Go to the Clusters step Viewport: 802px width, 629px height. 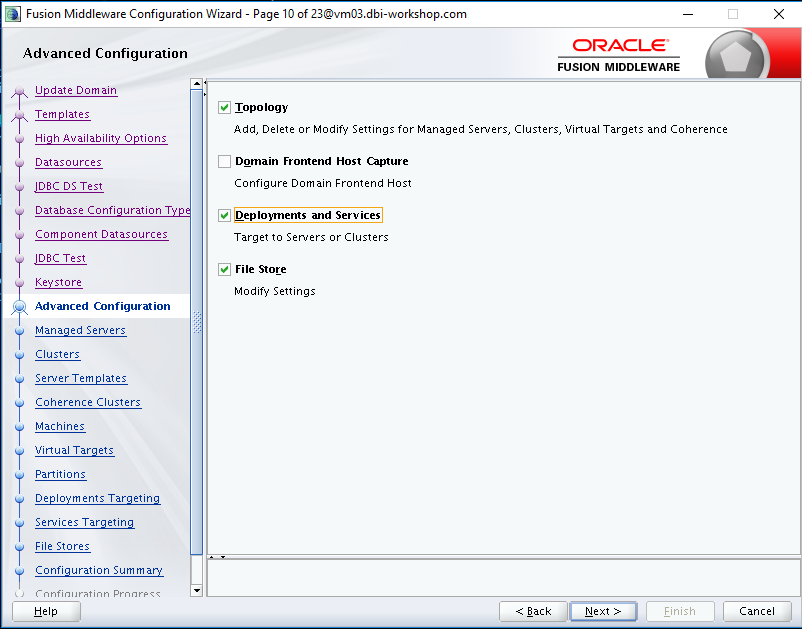click(57, 354)
